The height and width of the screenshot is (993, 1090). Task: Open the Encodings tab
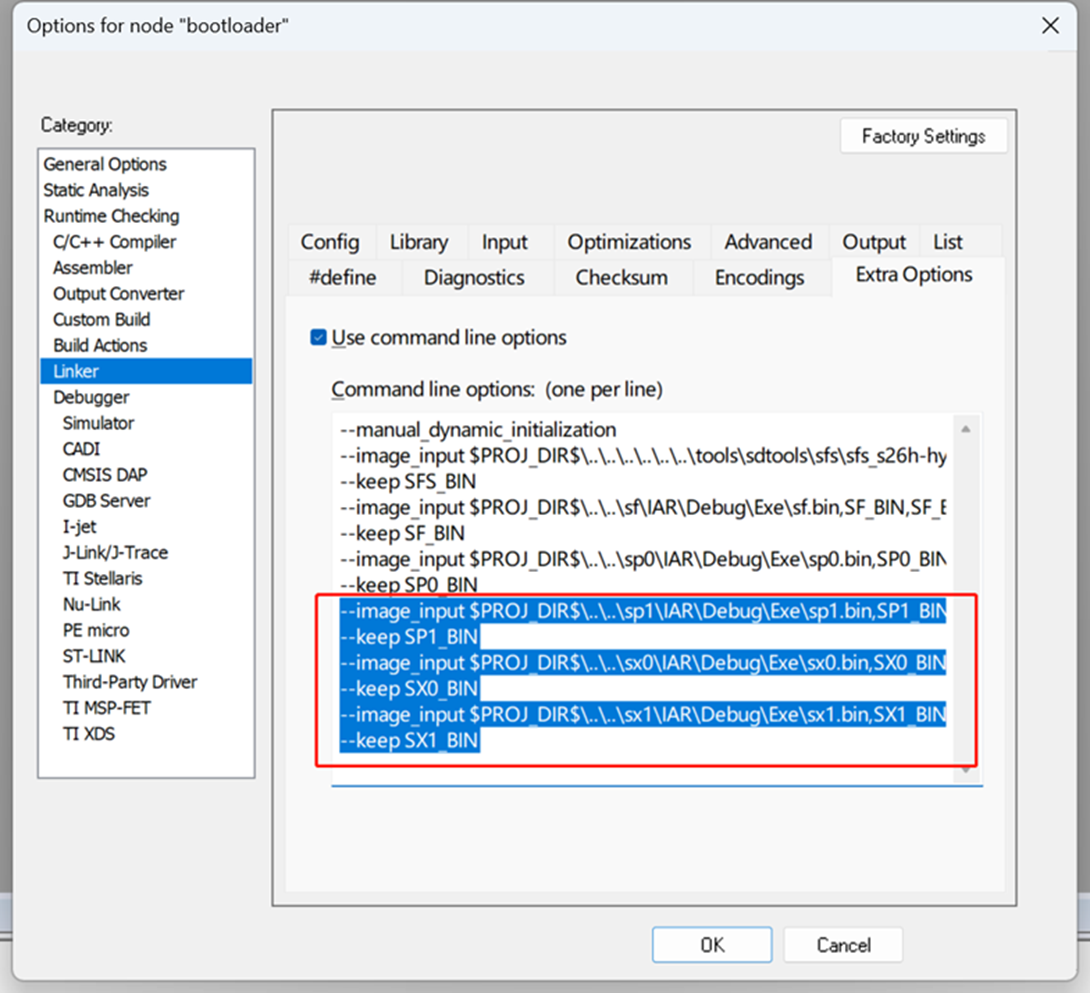click(762, 277)
